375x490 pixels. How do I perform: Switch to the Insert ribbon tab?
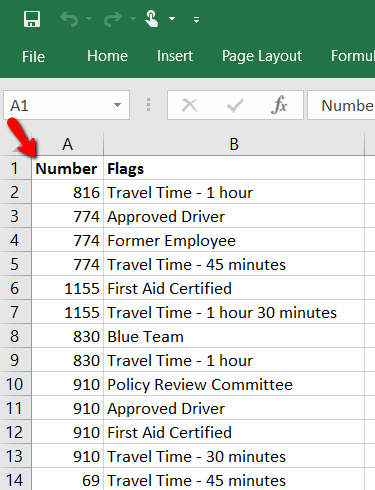(175, 56)
